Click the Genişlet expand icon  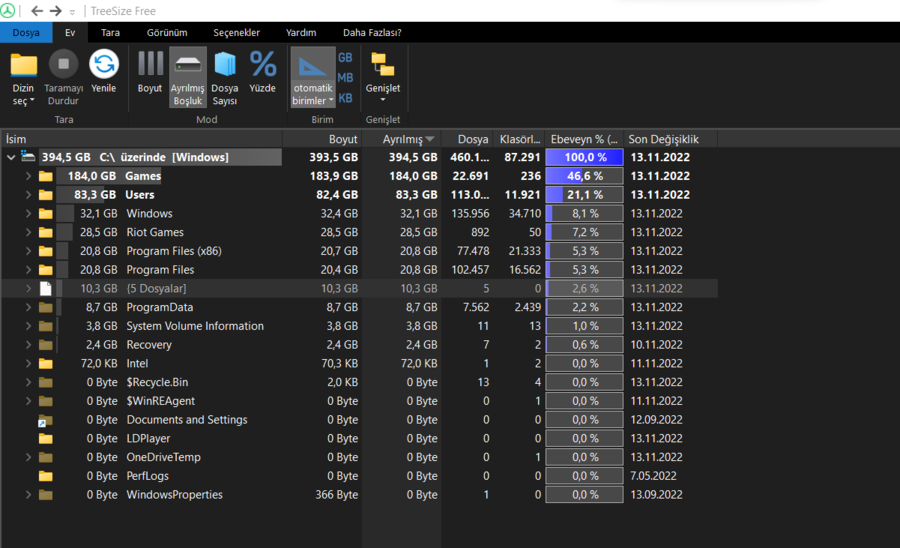pos(382,68)
